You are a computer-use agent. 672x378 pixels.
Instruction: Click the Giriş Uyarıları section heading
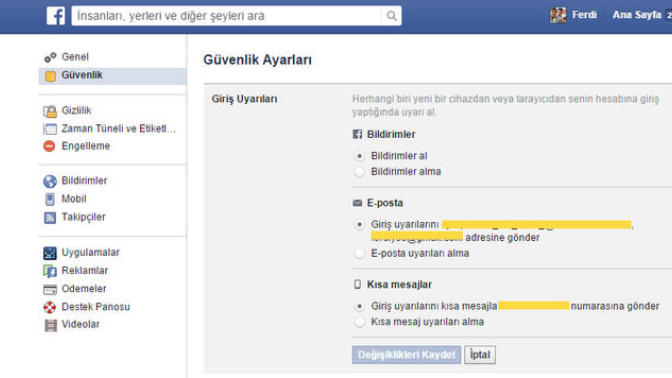coord(244,99)
